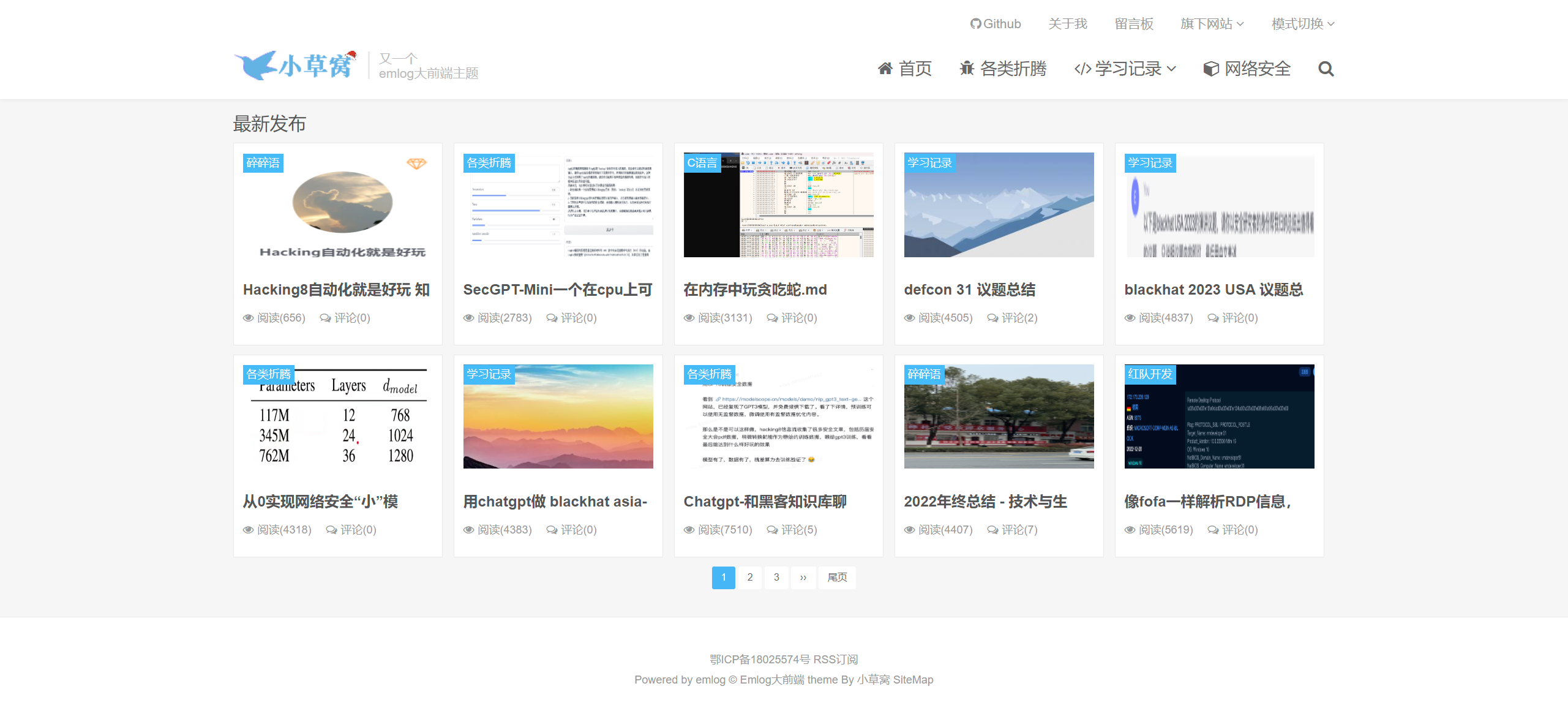Click the cube icon beside 网络安全
This screenshot has height=727, width=1568.
pyautogui.click(x=1210, y=69)
